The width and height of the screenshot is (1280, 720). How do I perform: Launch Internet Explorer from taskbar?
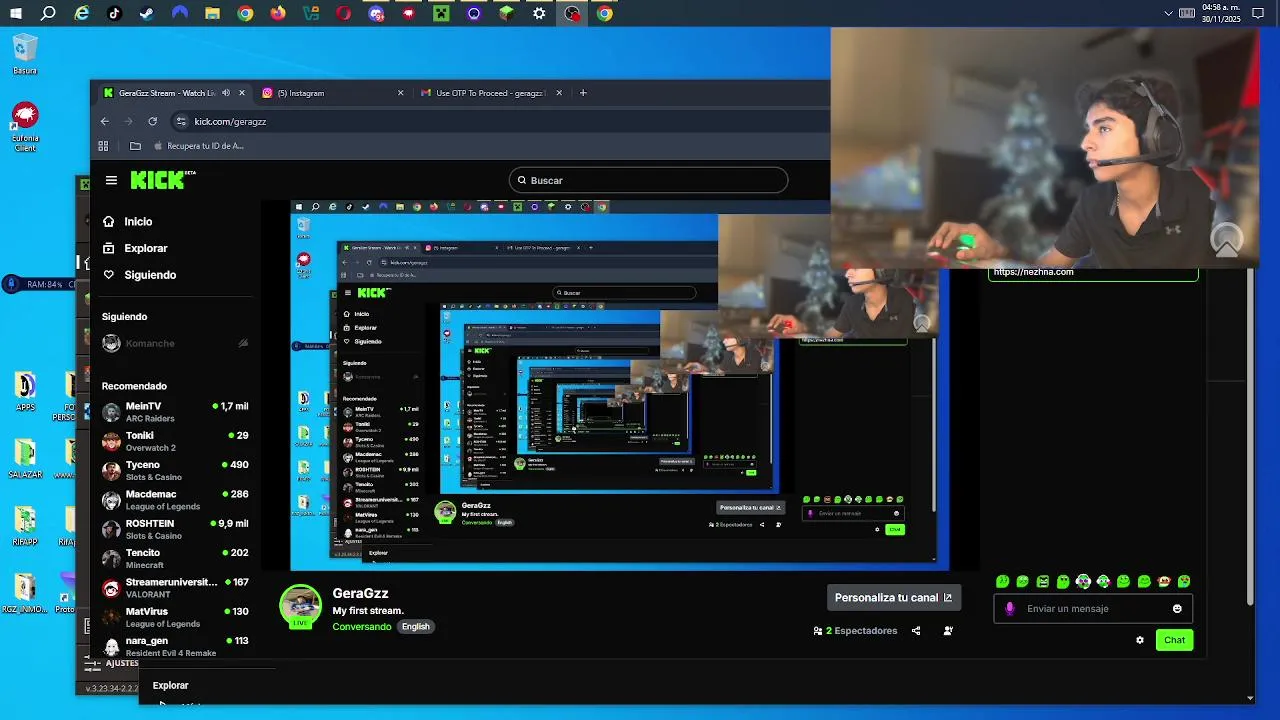point(82,14)
